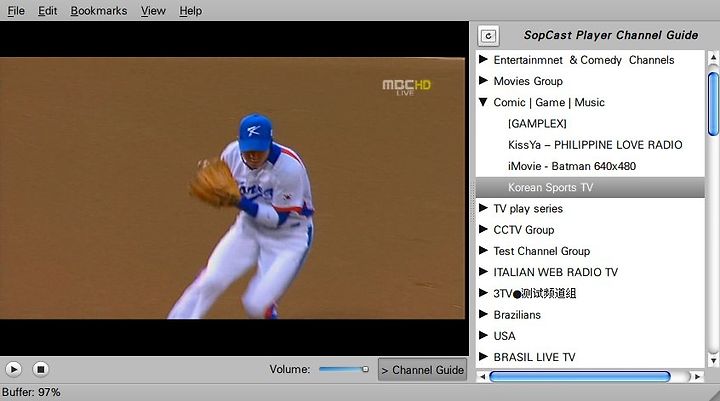Open the Help menu
The width and height of the screenshot is (720, 401).
[x=191, y=11]
